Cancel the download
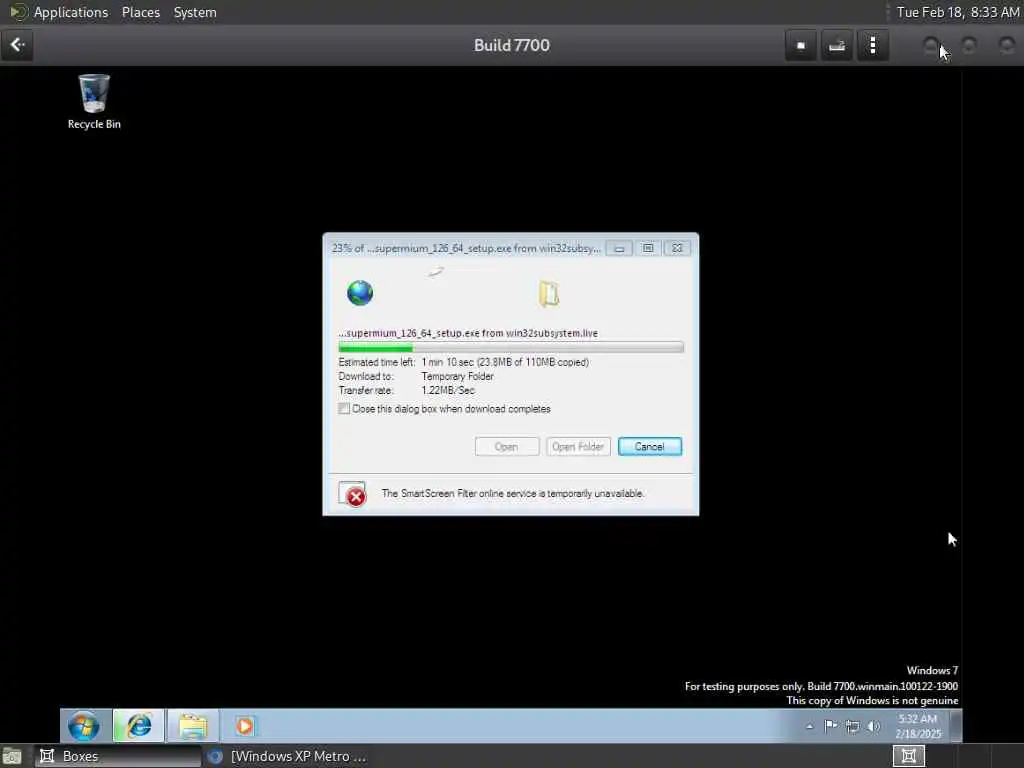Viewport: 1024px width, 768px height. point(650,447)
